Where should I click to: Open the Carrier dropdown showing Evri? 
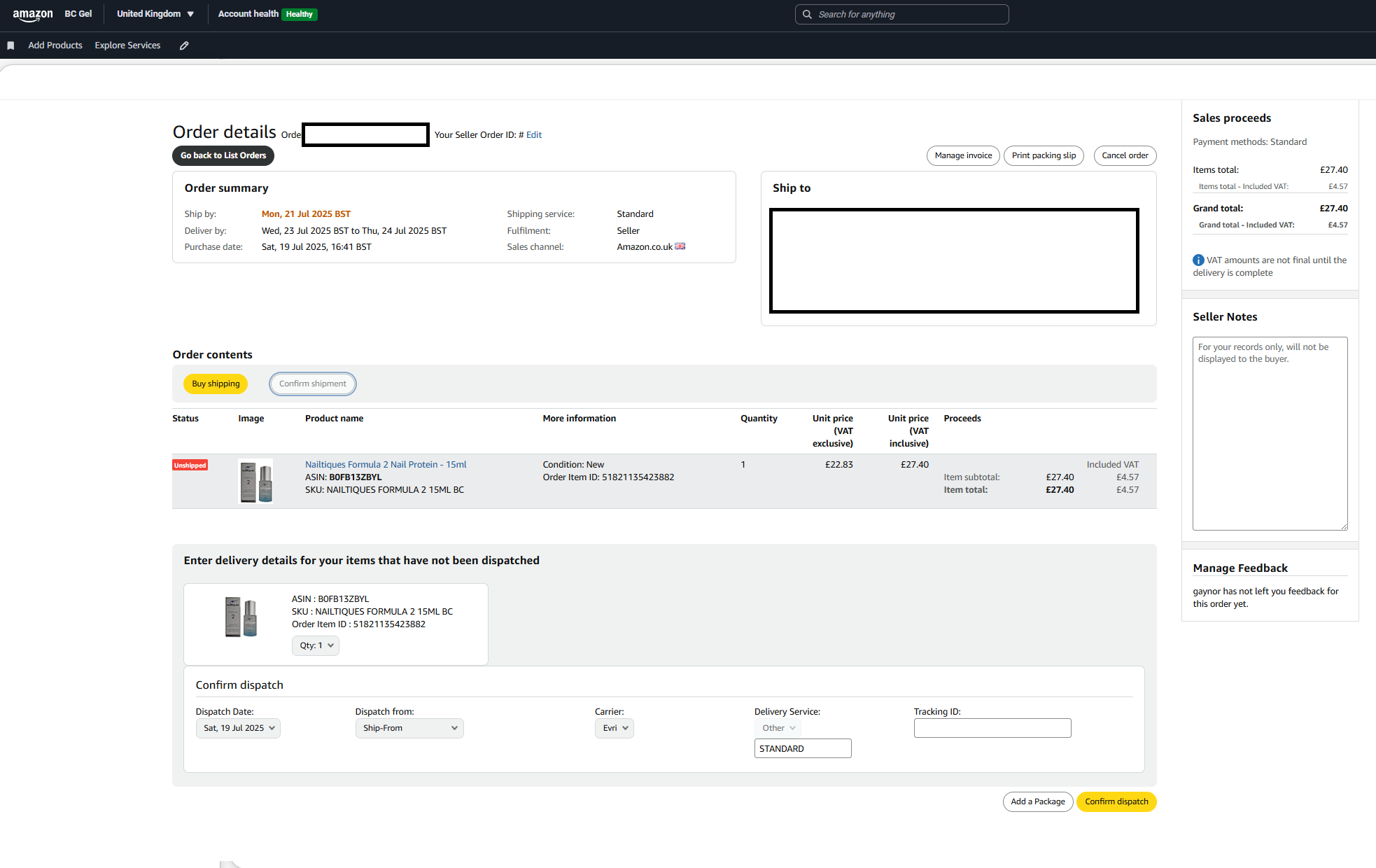click(x=615, y=728)
